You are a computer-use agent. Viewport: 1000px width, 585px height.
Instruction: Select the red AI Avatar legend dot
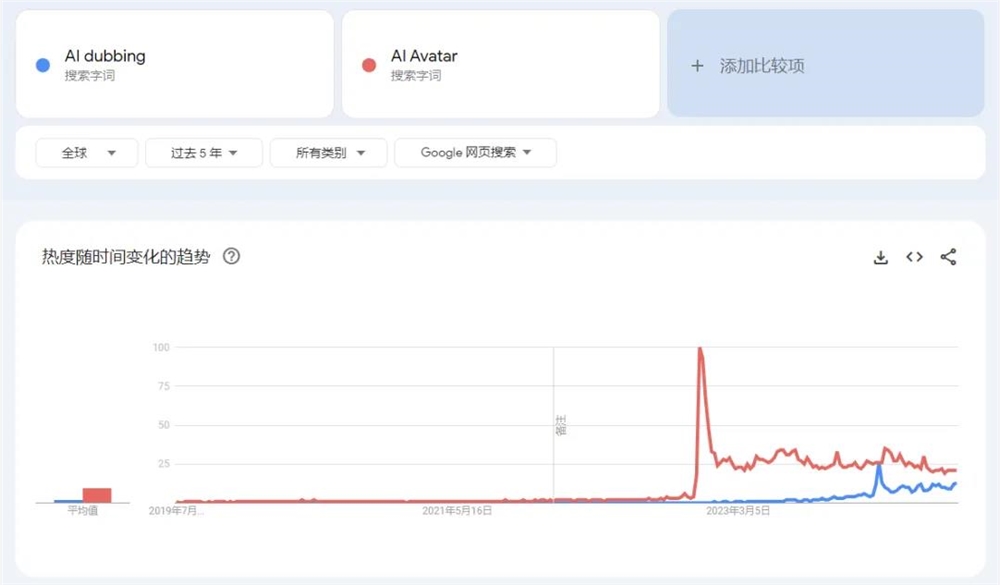click(369, 63)
